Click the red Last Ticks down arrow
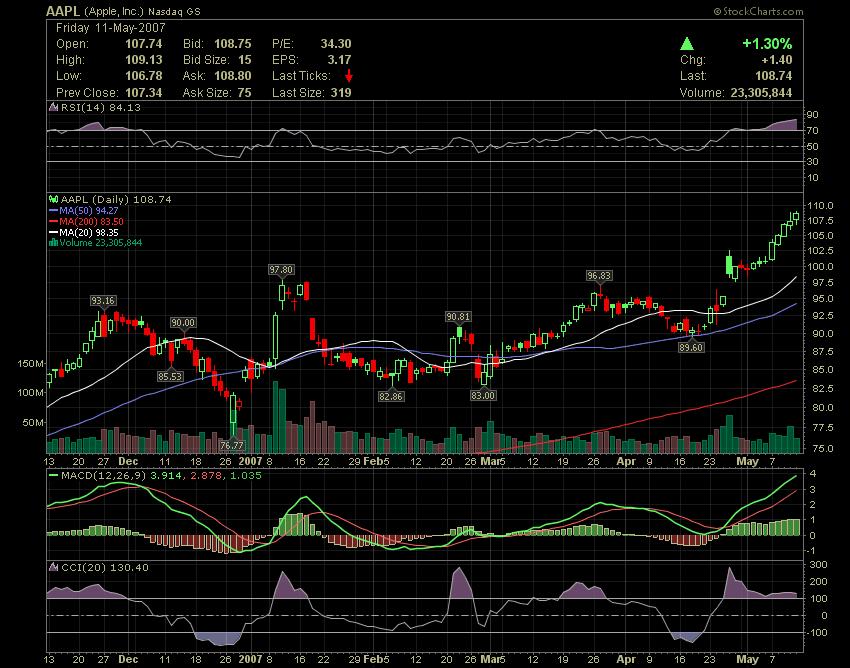The image size is (850, 668). click(349, 76)
